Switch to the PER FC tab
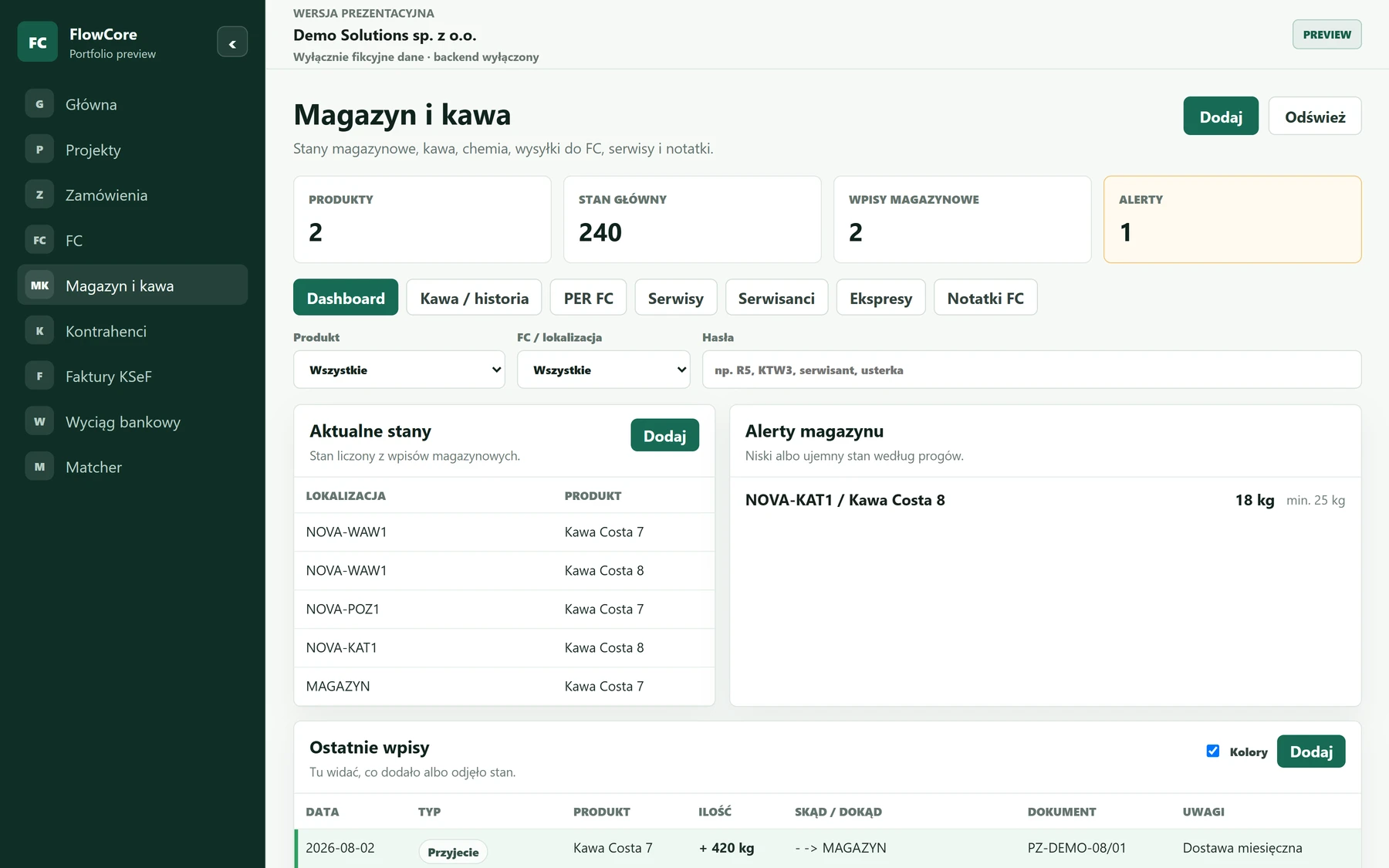This screenshot has width=1389, height=868. coord(588,298)
